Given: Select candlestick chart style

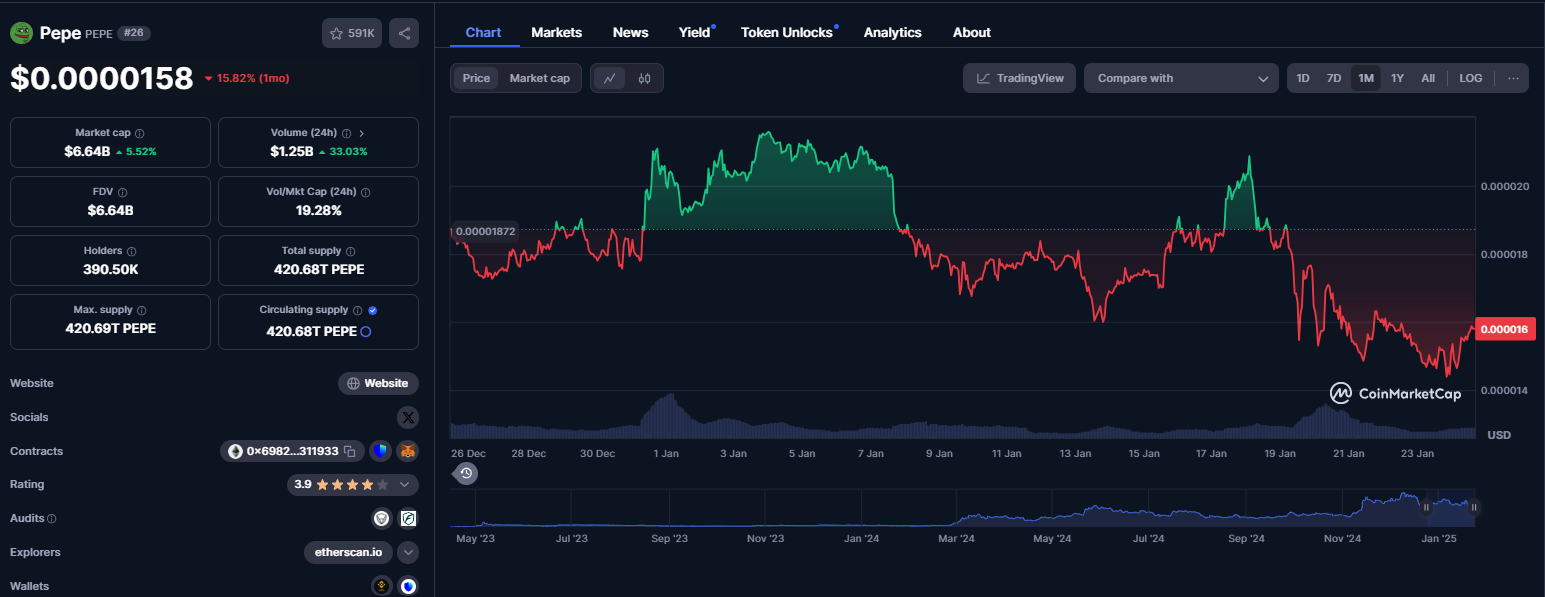Looking at the screenshot, I should click(644, 78).
